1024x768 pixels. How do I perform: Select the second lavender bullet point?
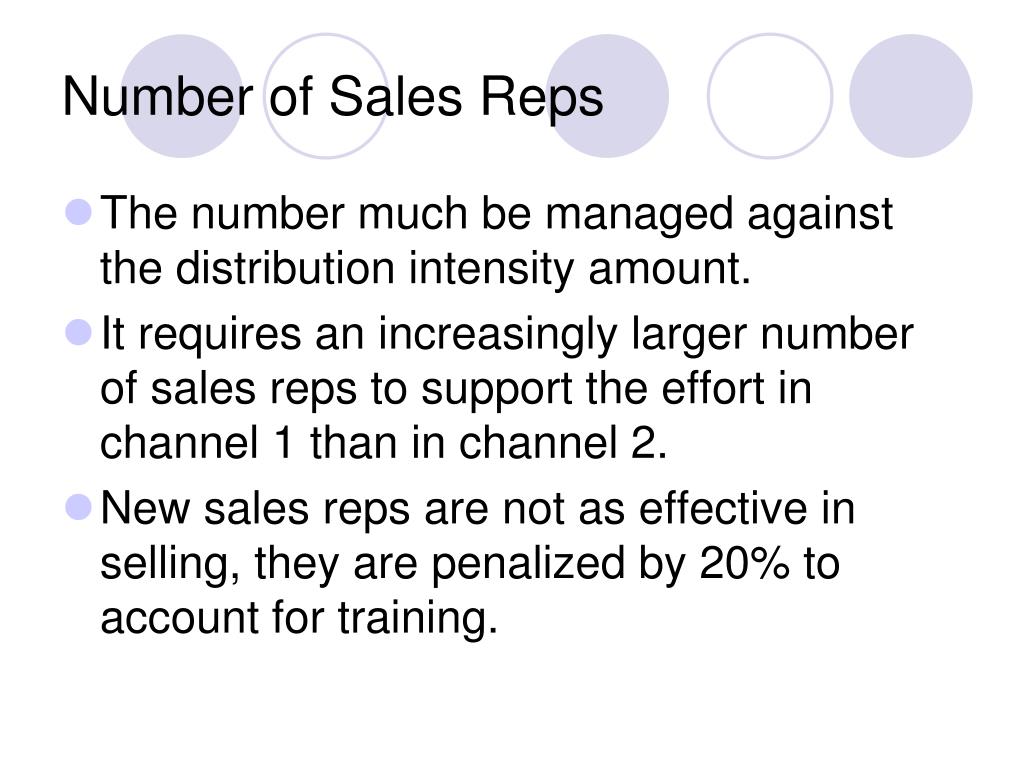click(x=79, y=332)
